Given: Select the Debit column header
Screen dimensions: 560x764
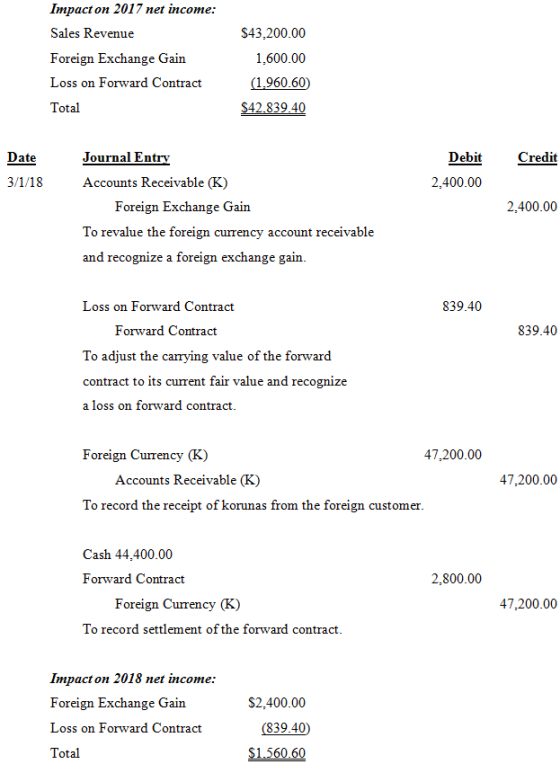Looking at the screenshot, I should click(x=465, y=157).
